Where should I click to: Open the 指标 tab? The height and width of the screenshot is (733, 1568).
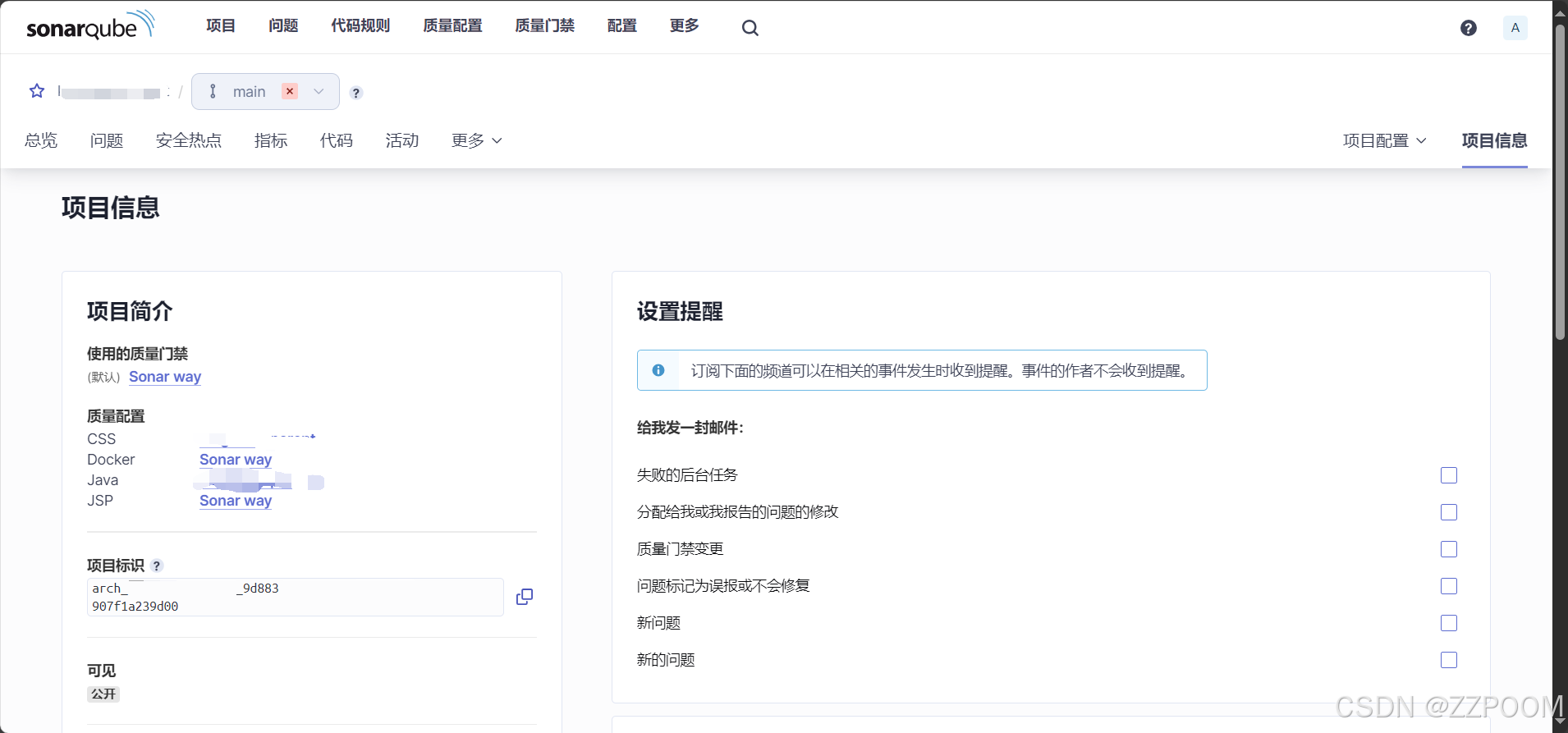click(x=271, y=141)
